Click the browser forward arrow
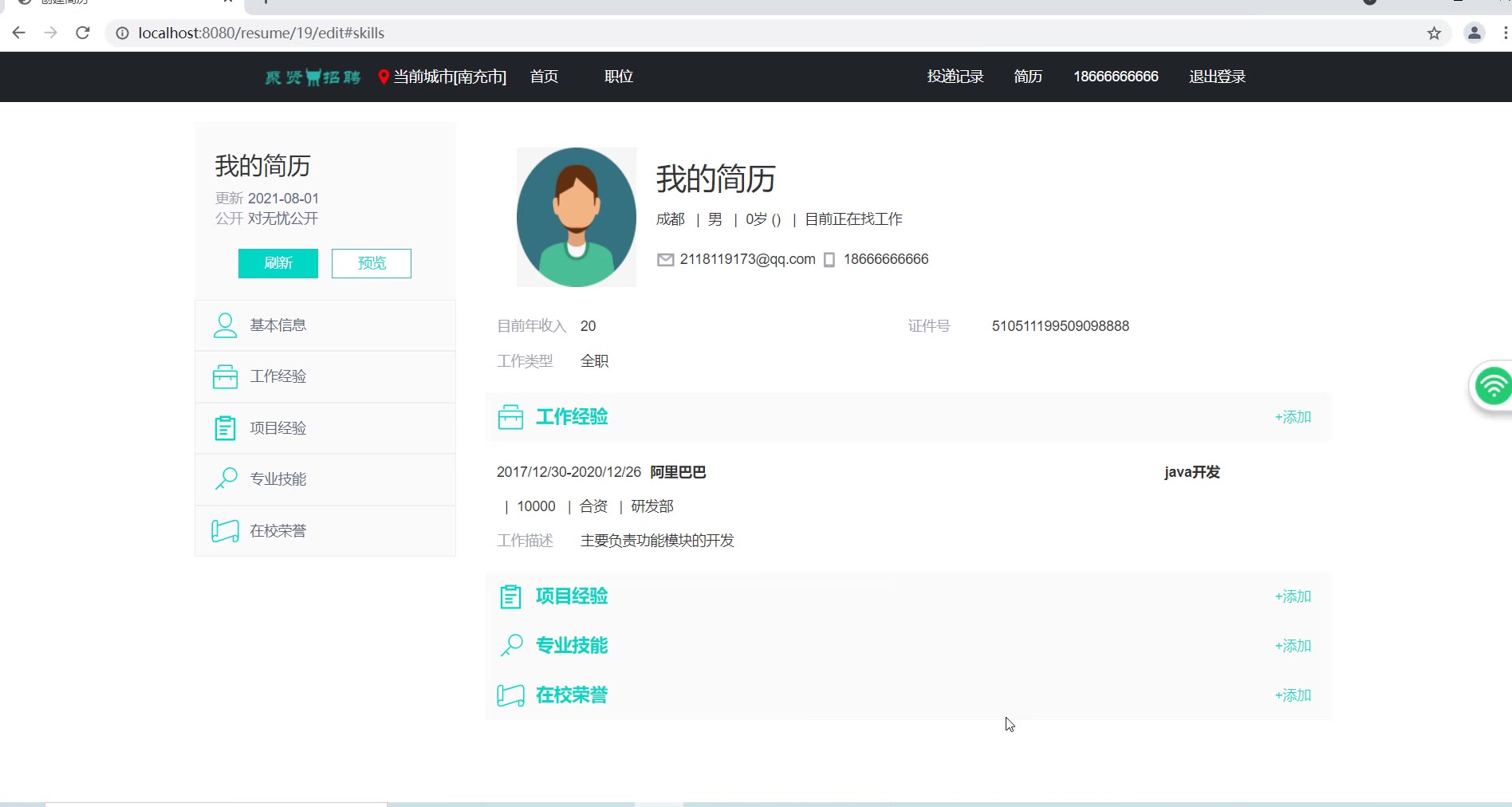This screenshot has height=807, width=1512. coord(51,33)
